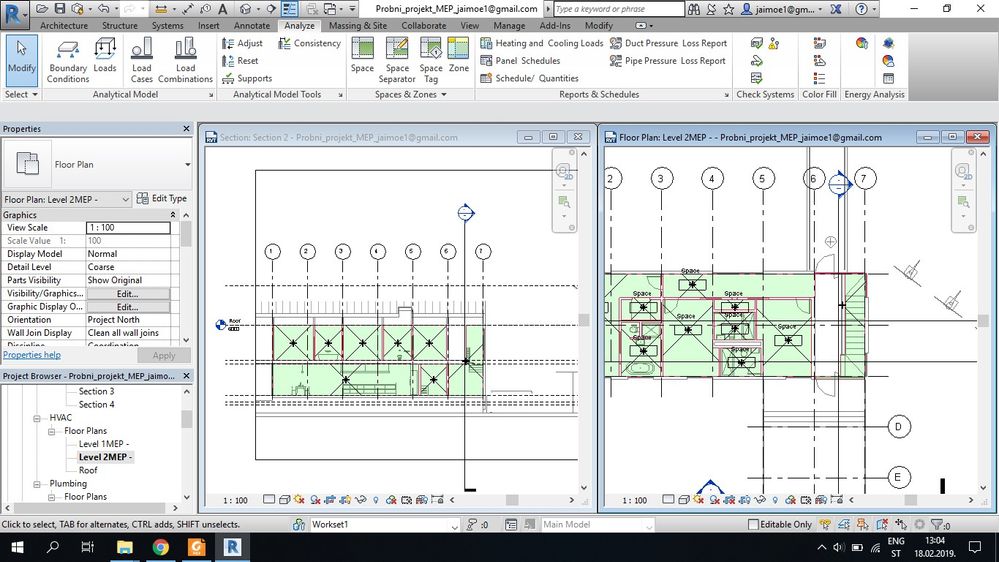Click the Supports check tool
The image size is (999, 562).
click(247, 79)
